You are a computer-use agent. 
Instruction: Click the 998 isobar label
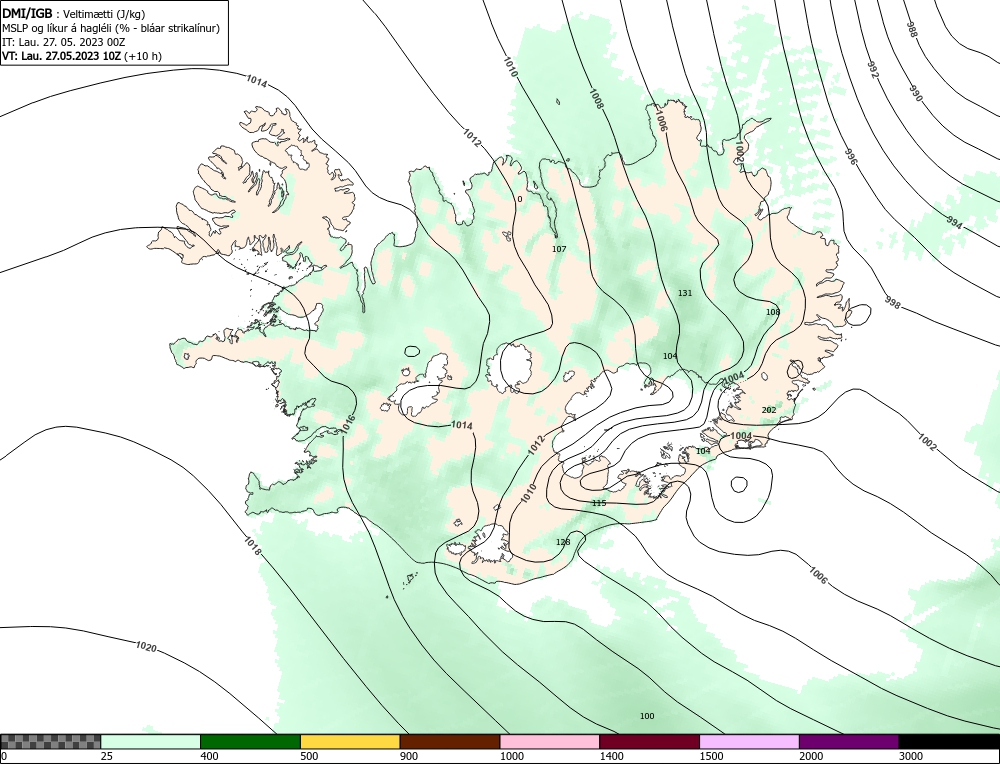(893, 304)
